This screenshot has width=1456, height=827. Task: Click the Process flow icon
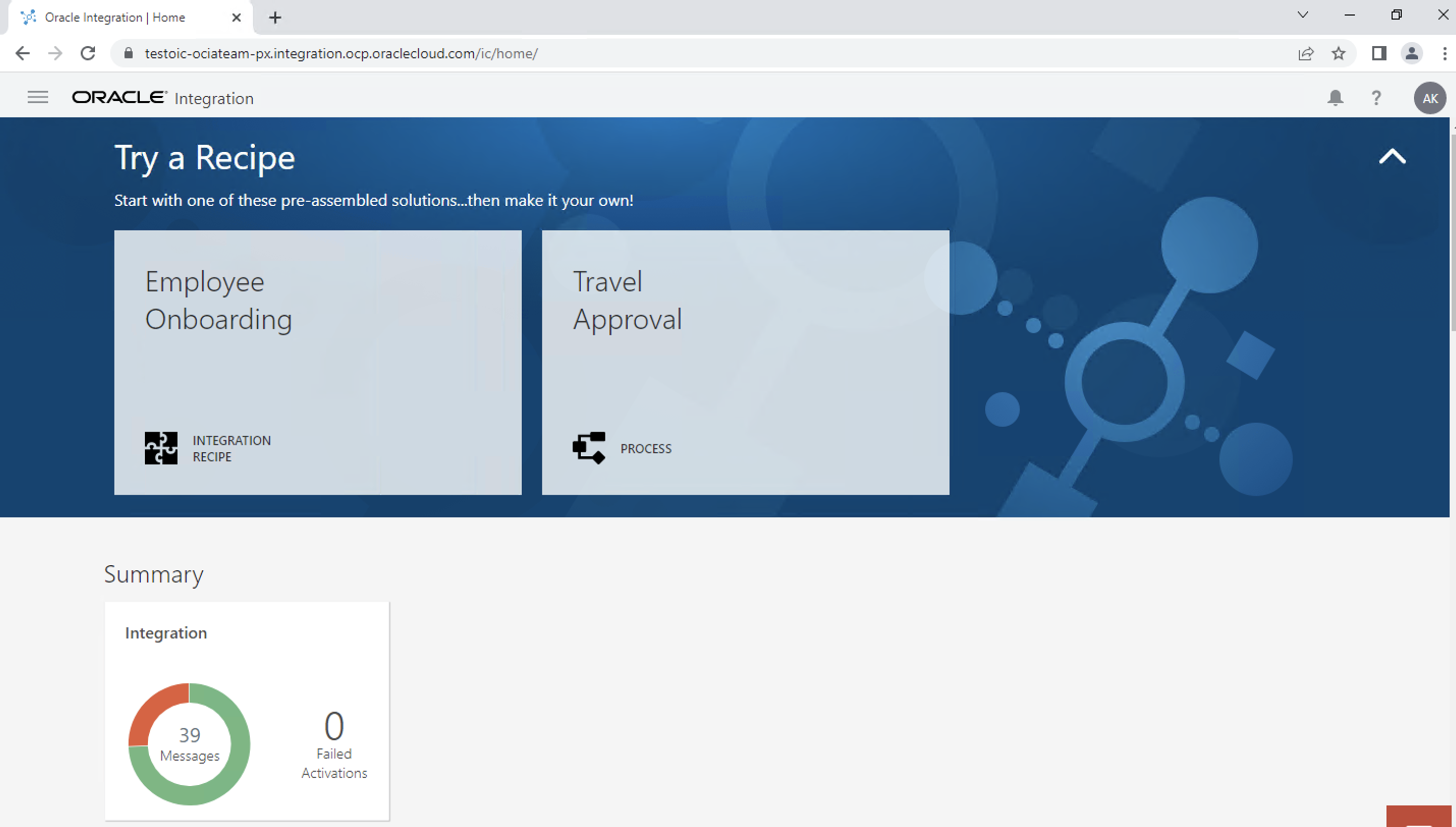588,448
